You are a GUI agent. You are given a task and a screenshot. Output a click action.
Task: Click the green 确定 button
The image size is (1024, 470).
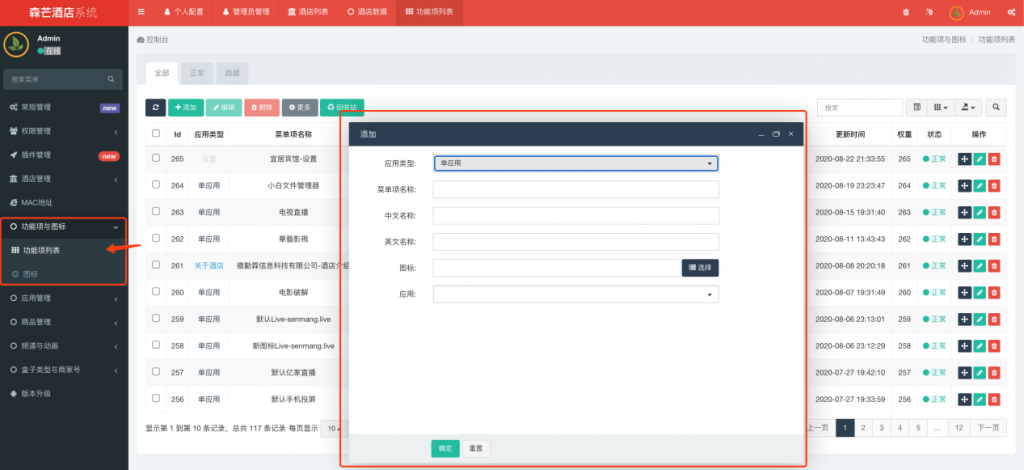[445, 448]
